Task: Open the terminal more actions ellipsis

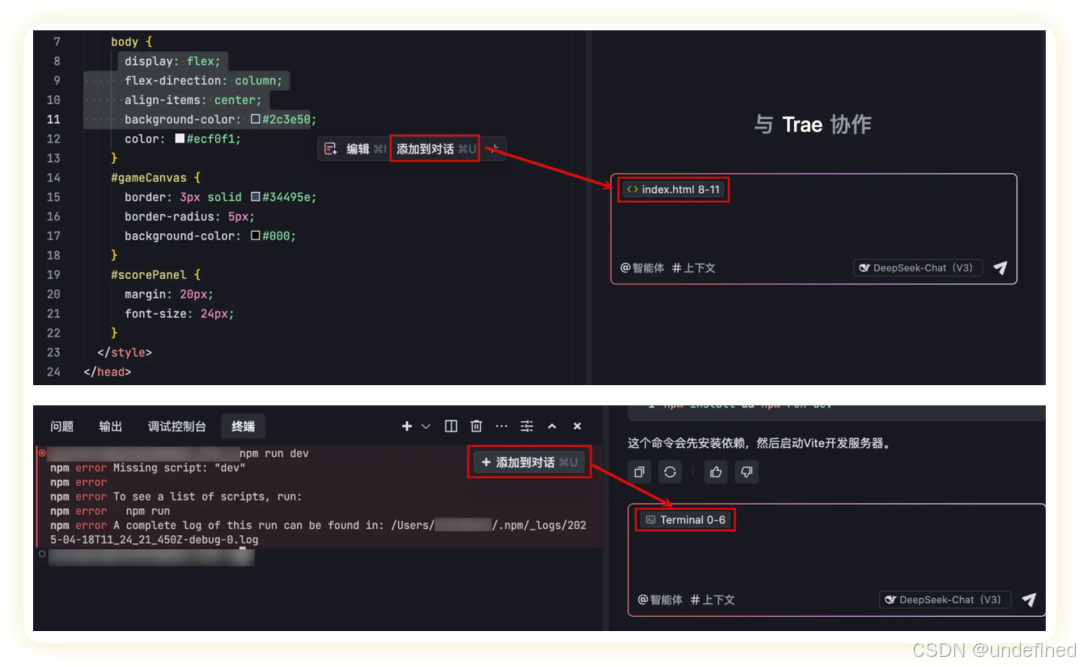Action: (x=501, y=427)
